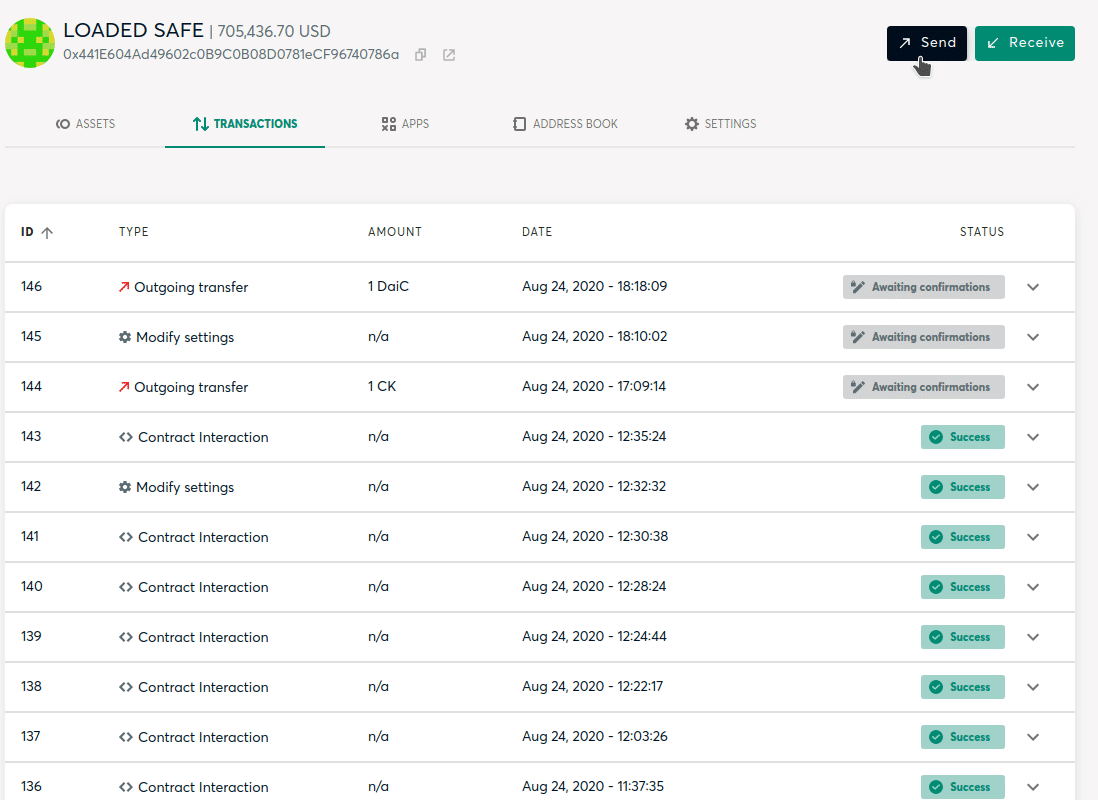Expand transaction 141 details
Image resolution: width=1098 pixels, height=800 pixels.
point(1033,537)
